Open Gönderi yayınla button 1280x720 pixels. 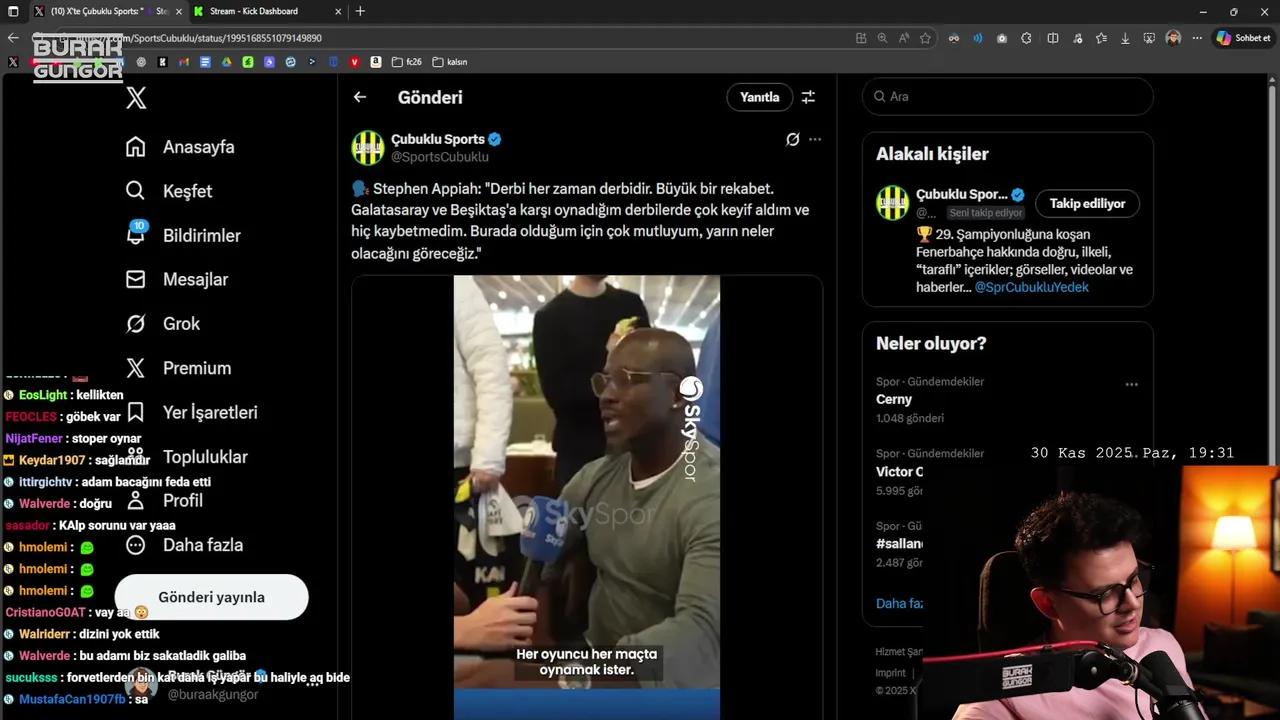tap(211, 597)
